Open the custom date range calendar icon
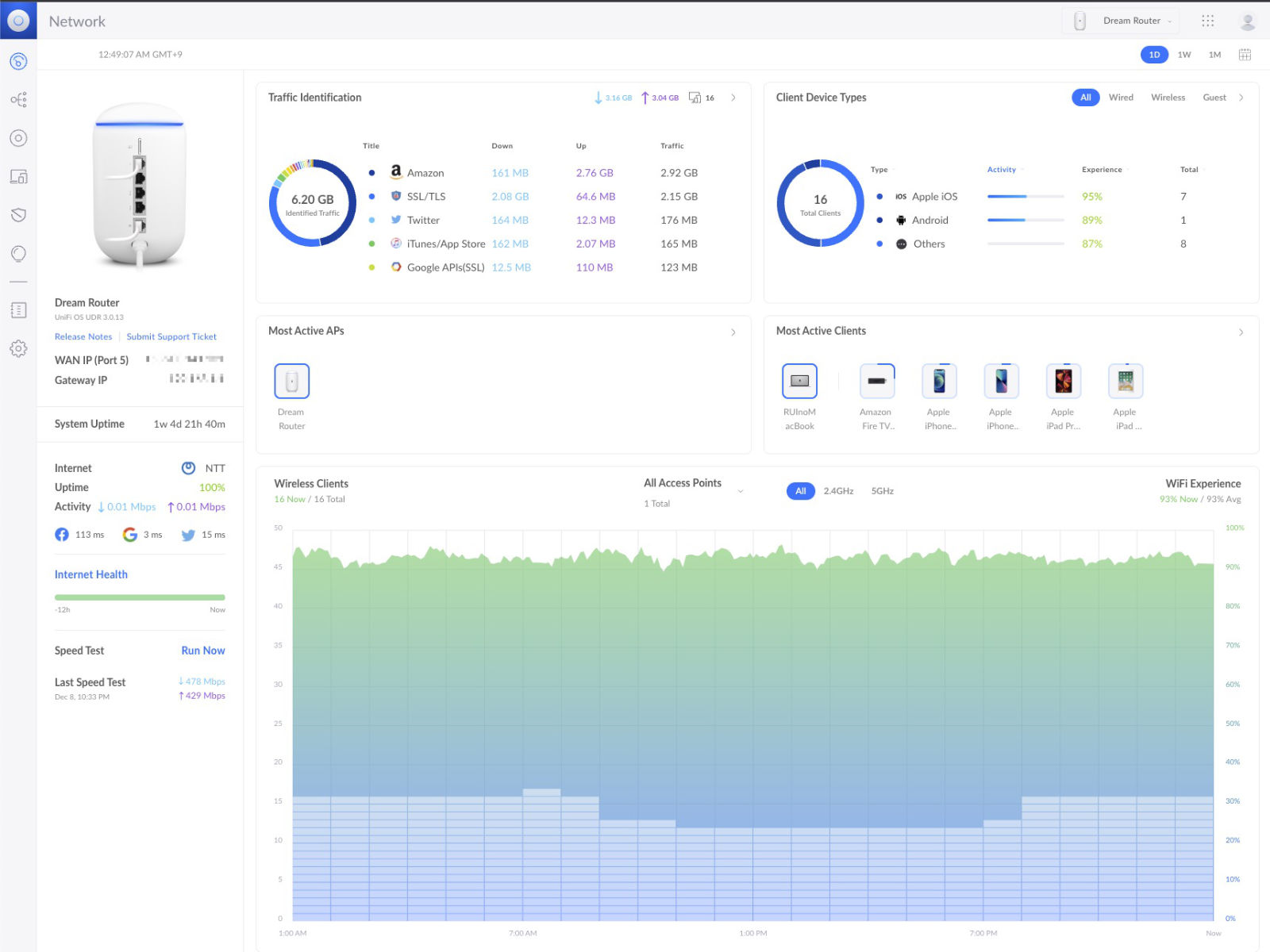This screenshot has height=952, width=1270. 1245,55
